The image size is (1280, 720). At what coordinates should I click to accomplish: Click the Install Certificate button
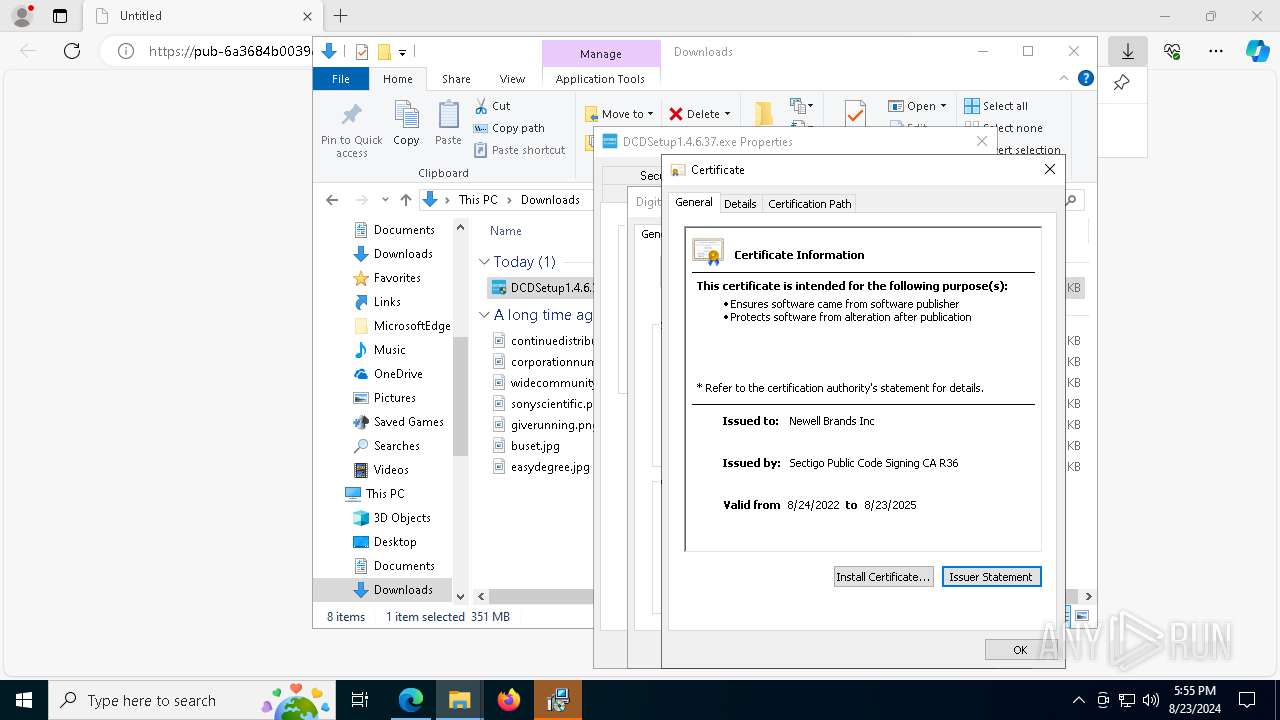click(x=883, y=577)
